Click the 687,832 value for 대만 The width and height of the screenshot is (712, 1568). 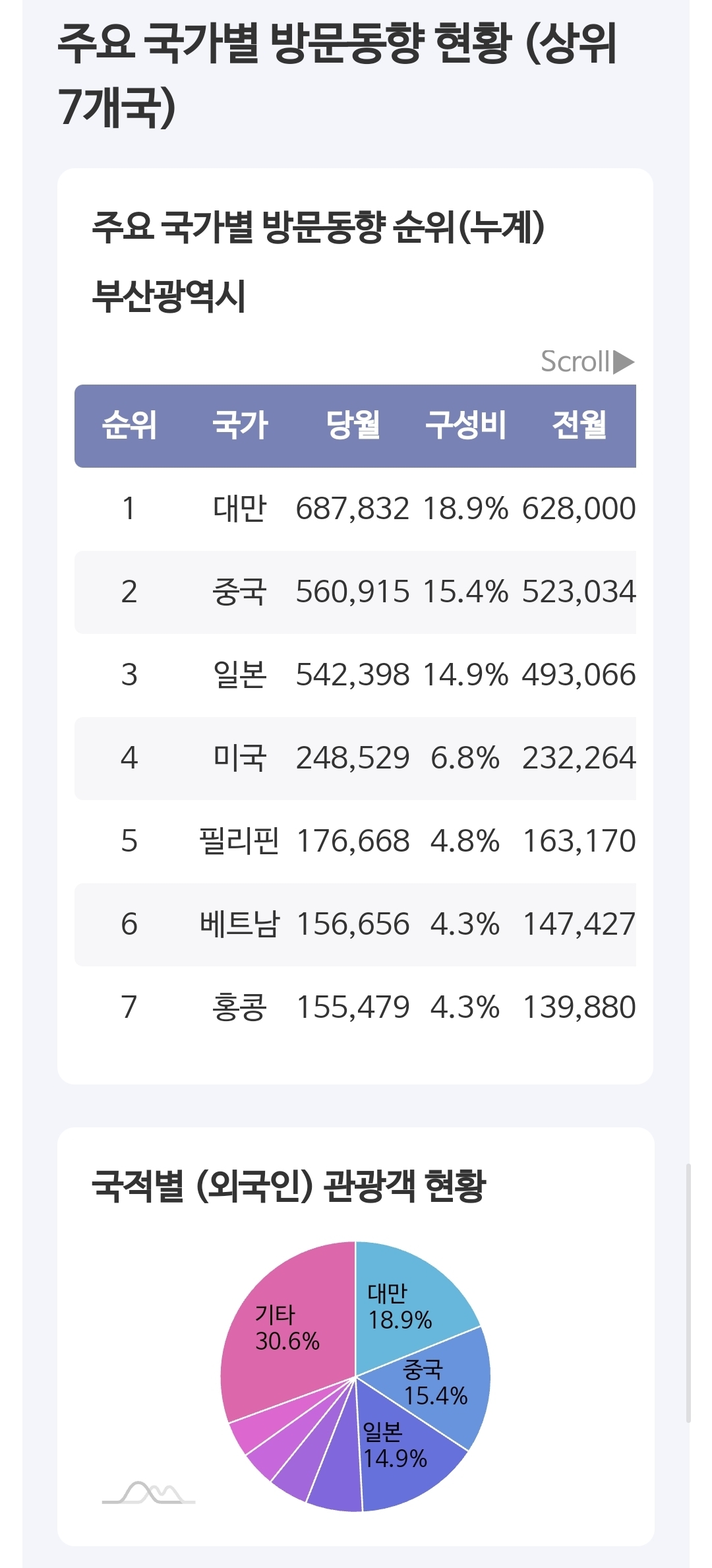(353, 509)
